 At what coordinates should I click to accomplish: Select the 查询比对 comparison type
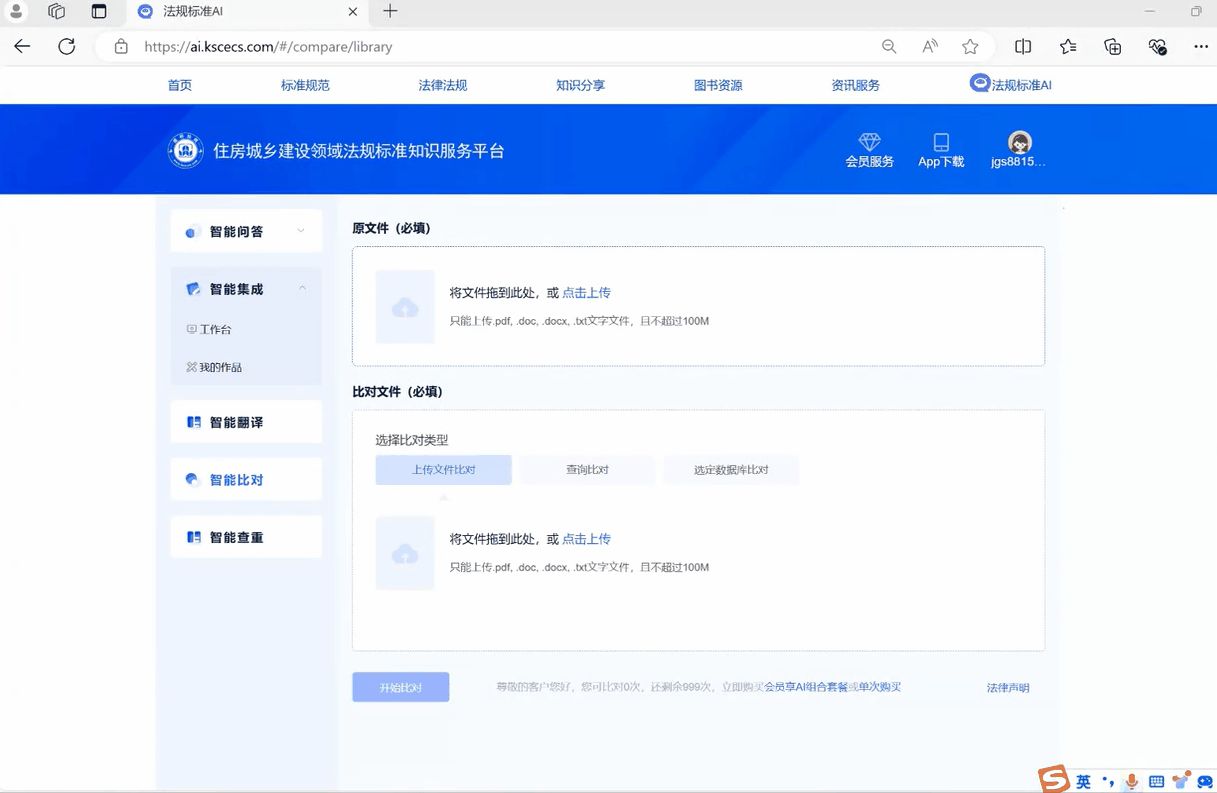tap(587, 470)
